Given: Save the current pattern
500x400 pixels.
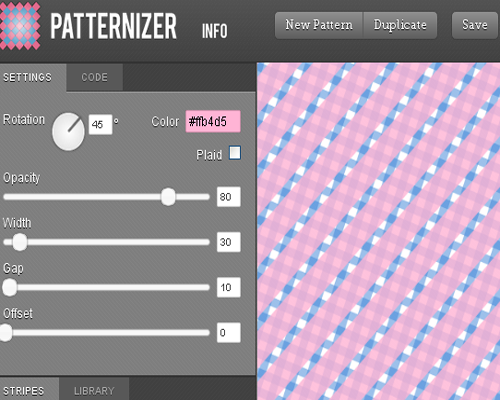Looking at the screenshot, I should pos(475,25).
